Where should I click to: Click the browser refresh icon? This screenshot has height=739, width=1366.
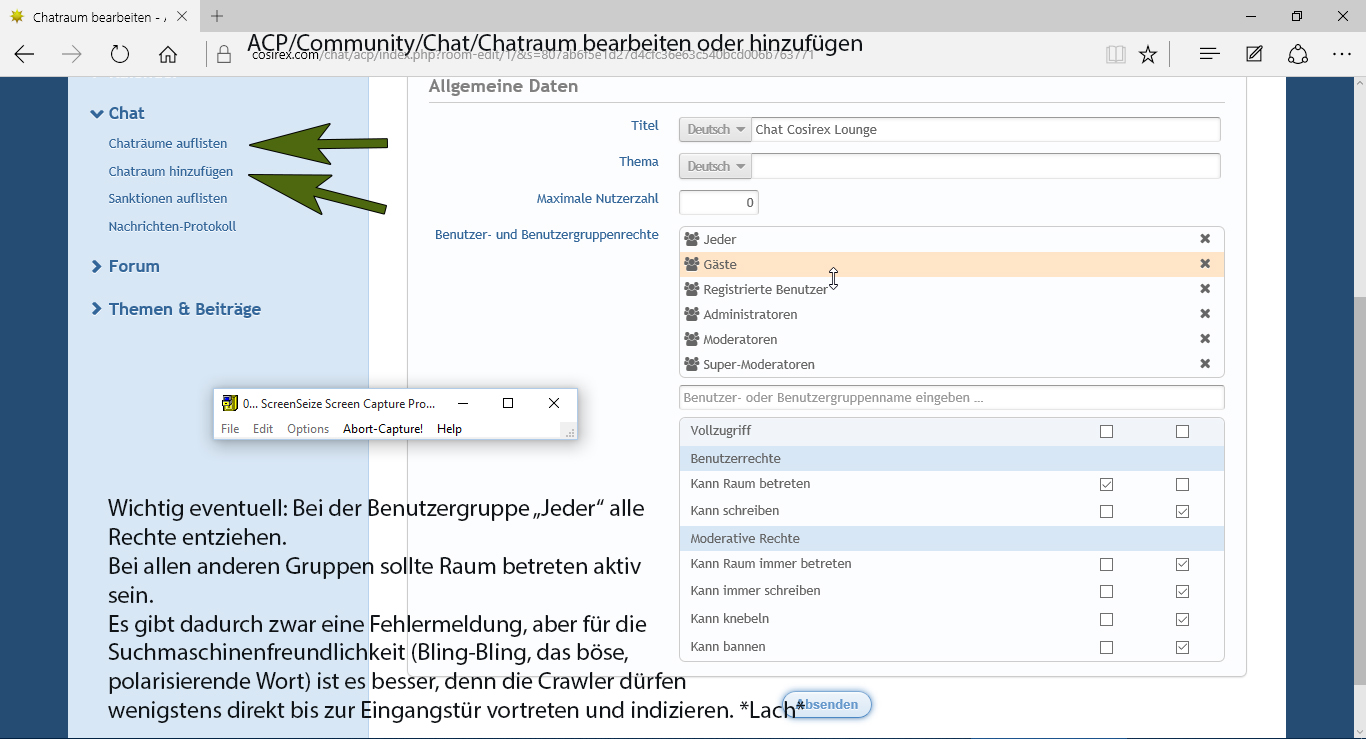point(120,55)
